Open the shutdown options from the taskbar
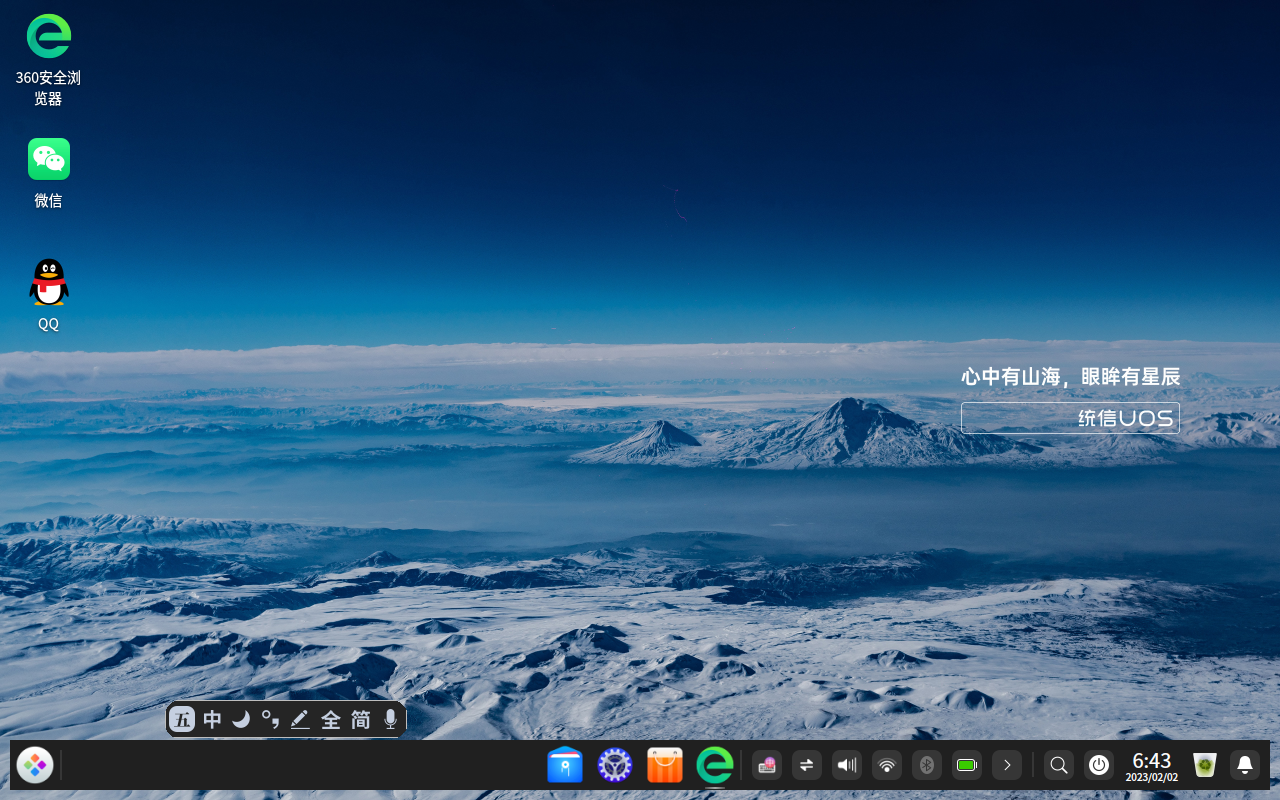Viewport: 1280px width, 800px height. (x=1099, y=764)
